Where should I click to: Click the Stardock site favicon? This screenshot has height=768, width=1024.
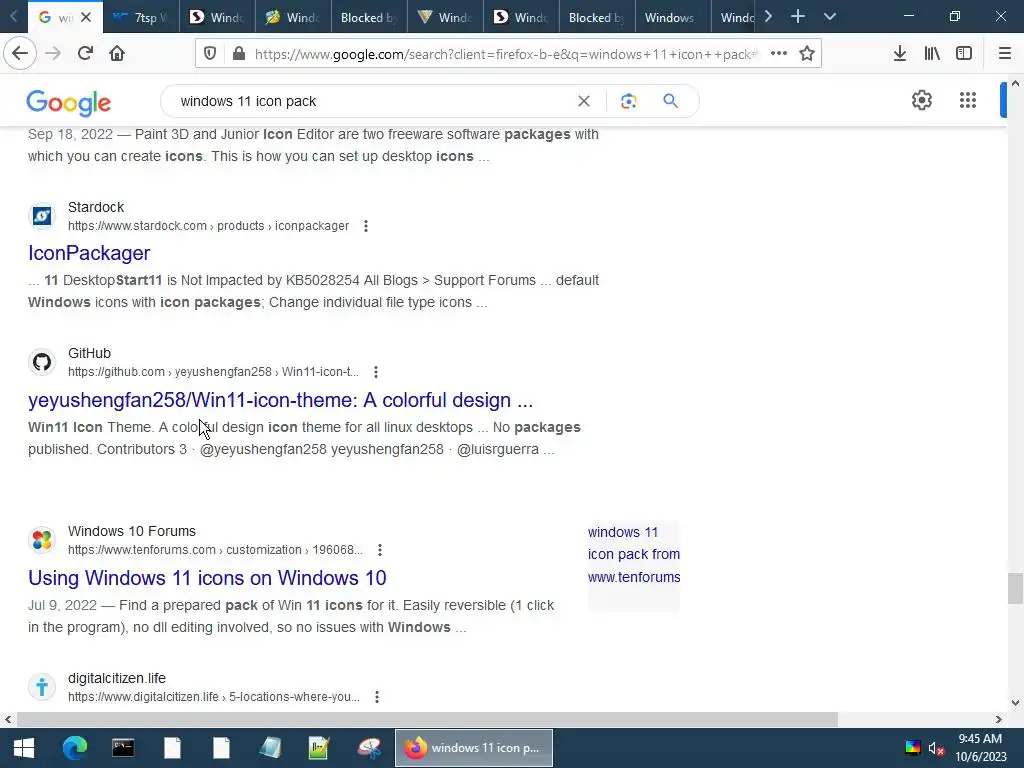pyautogui.click(x=42, y=216)
